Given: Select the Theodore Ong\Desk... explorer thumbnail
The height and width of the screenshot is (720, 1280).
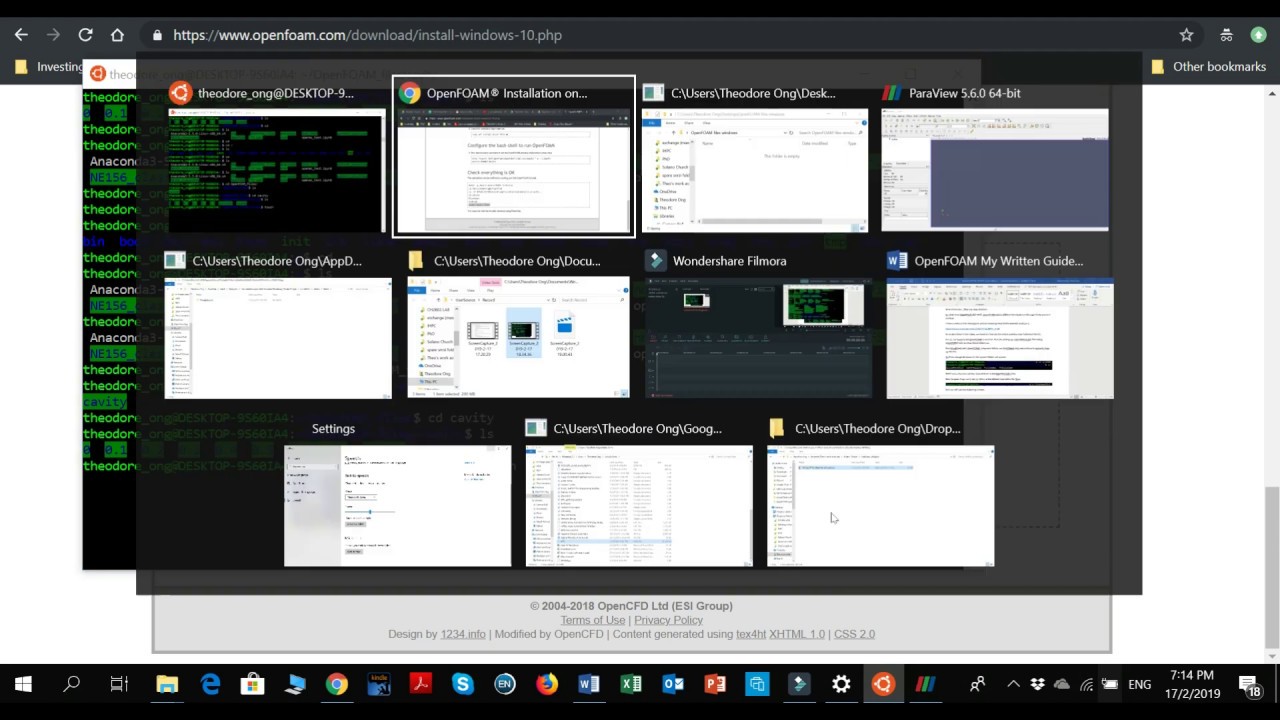Looking at the screenshot, I should click(x=755, y=170).
